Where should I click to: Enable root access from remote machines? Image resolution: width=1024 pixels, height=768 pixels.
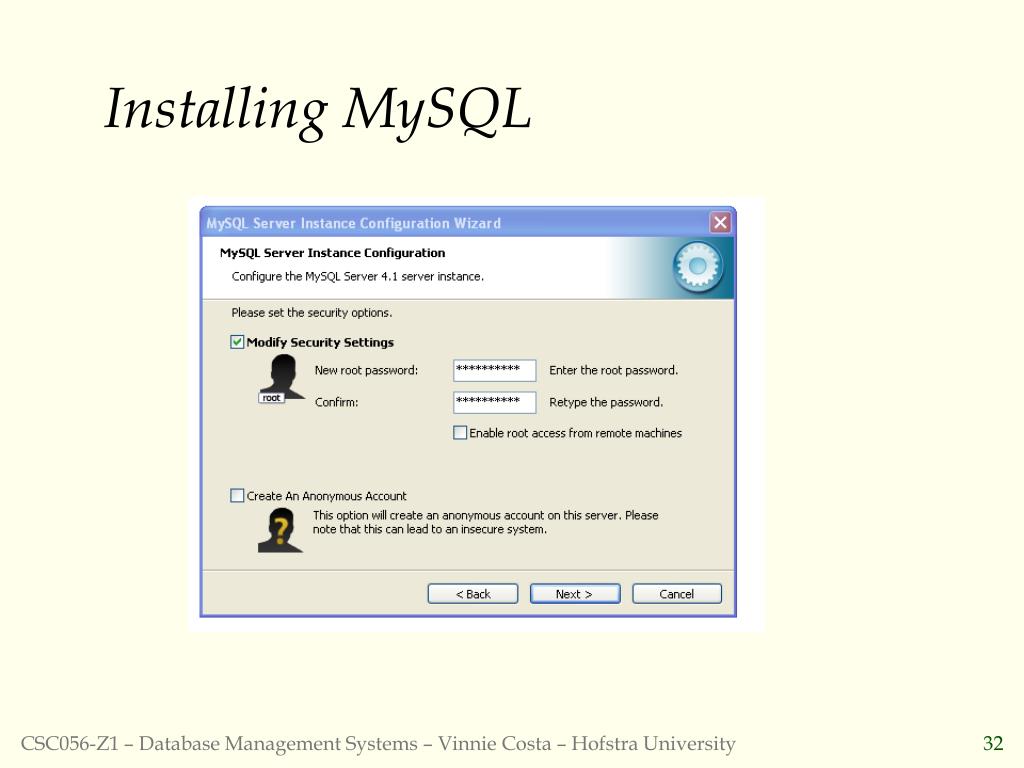(x=460, y=433)
